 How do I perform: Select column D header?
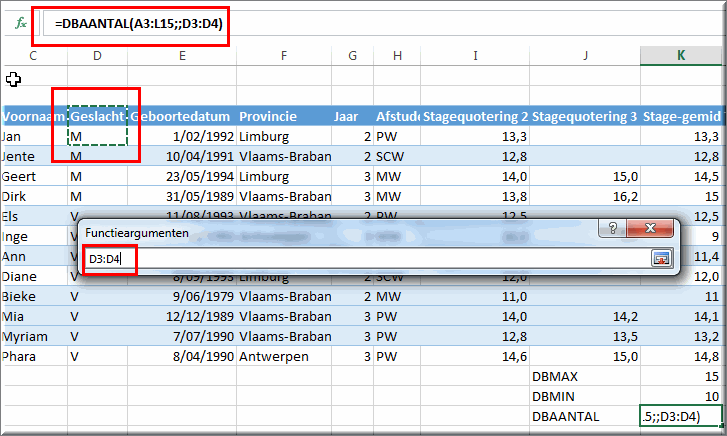pos(97,56)
